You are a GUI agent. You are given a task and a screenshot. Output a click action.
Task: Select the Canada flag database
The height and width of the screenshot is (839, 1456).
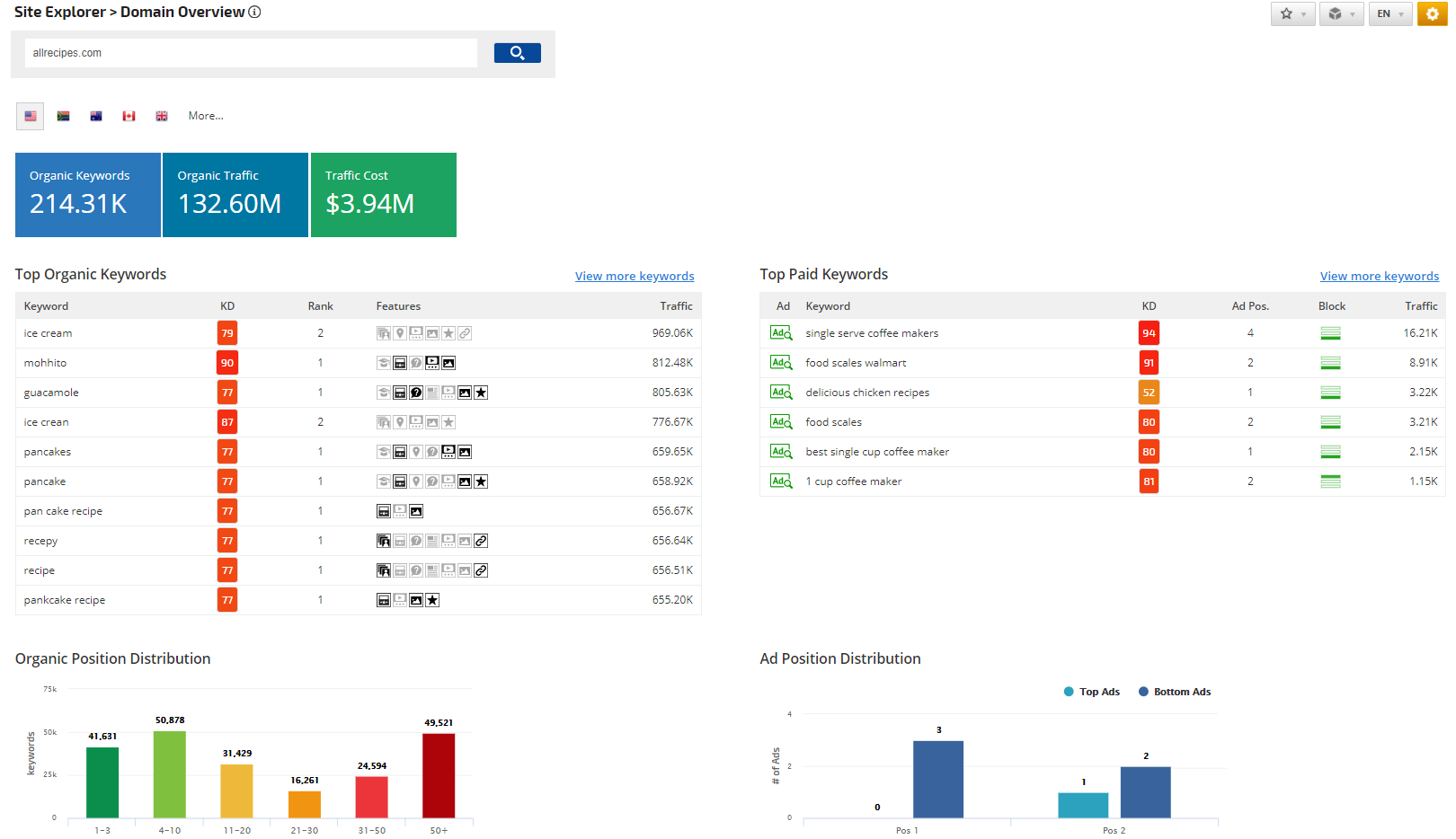129,116
